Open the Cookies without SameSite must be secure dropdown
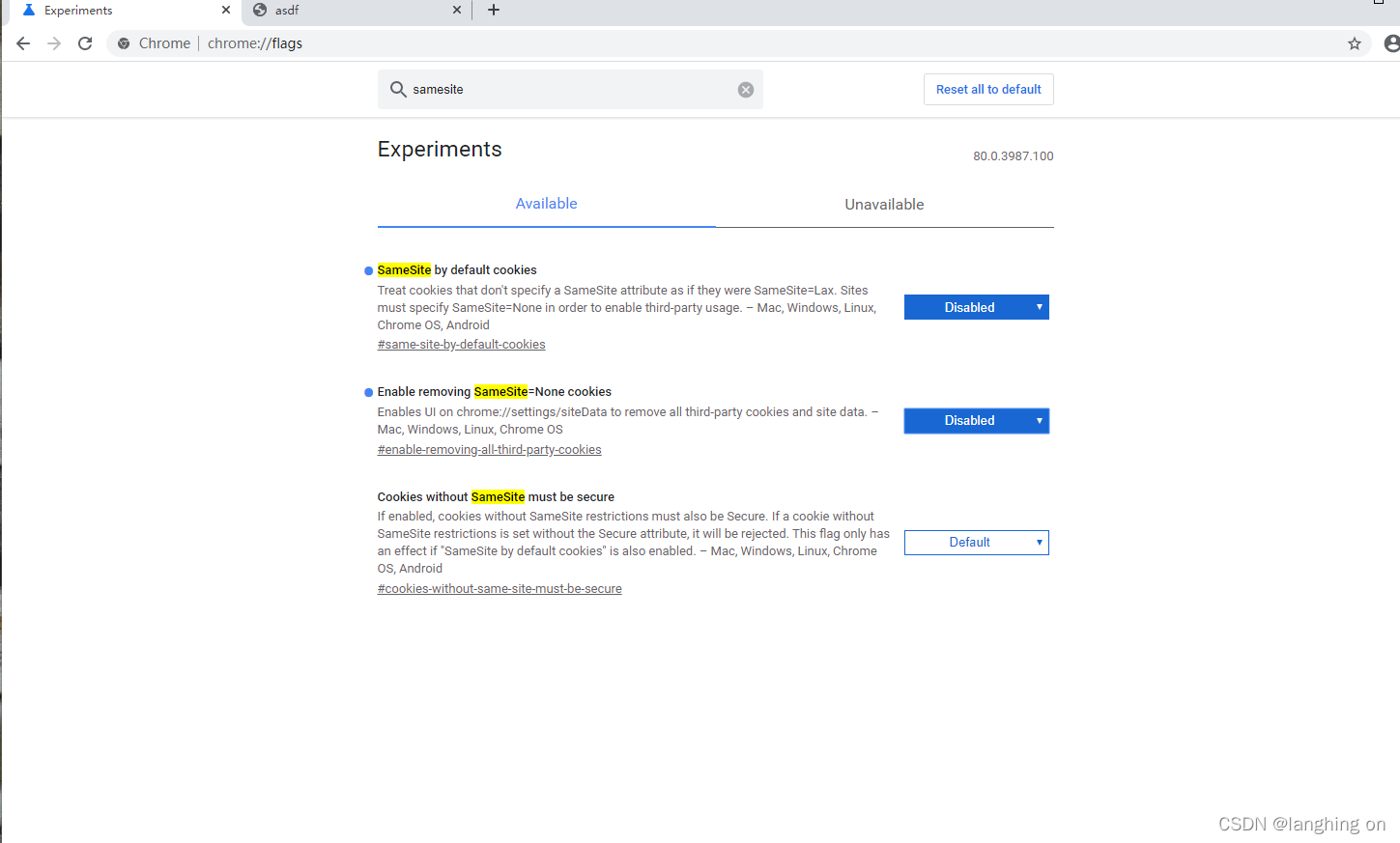 pyautogui.click(x=977, y=543)
